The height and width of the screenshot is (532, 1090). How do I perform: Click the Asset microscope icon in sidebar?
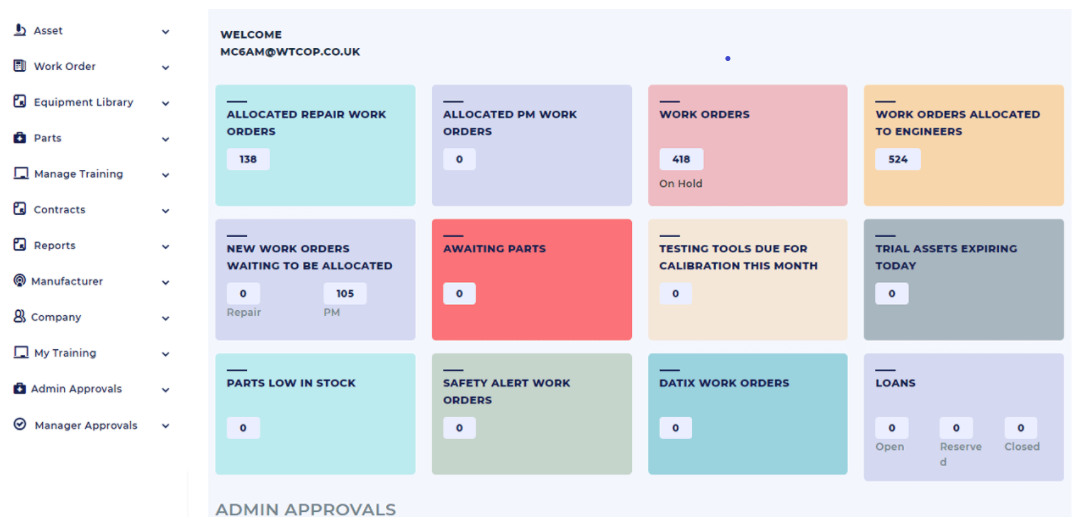[20, 31]
